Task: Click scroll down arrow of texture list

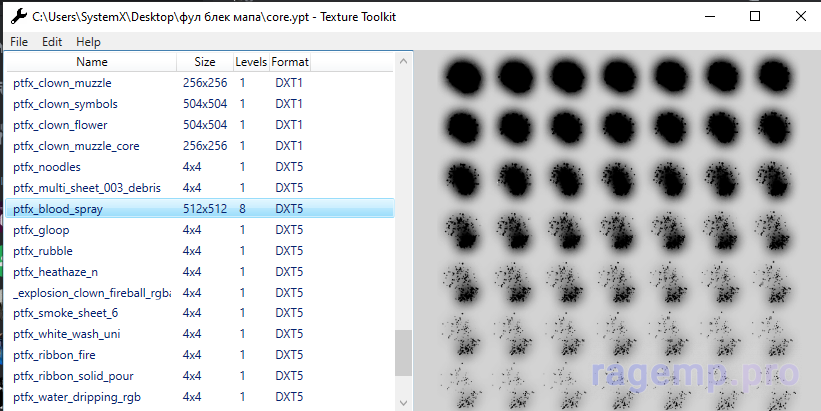Action: tap(404, 401)
